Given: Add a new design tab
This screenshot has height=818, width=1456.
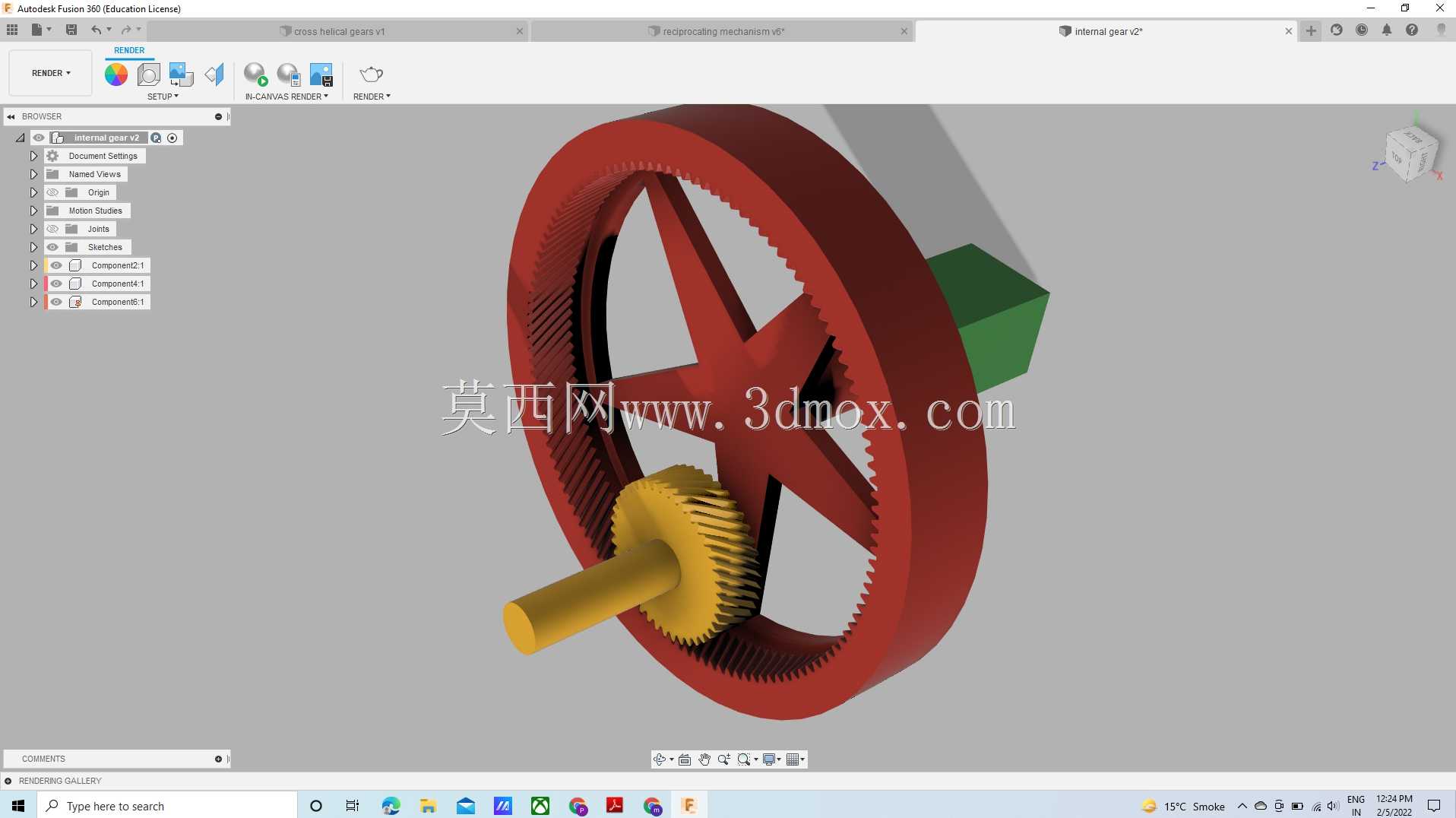Looking at the screenshot, I should 1311,30.
